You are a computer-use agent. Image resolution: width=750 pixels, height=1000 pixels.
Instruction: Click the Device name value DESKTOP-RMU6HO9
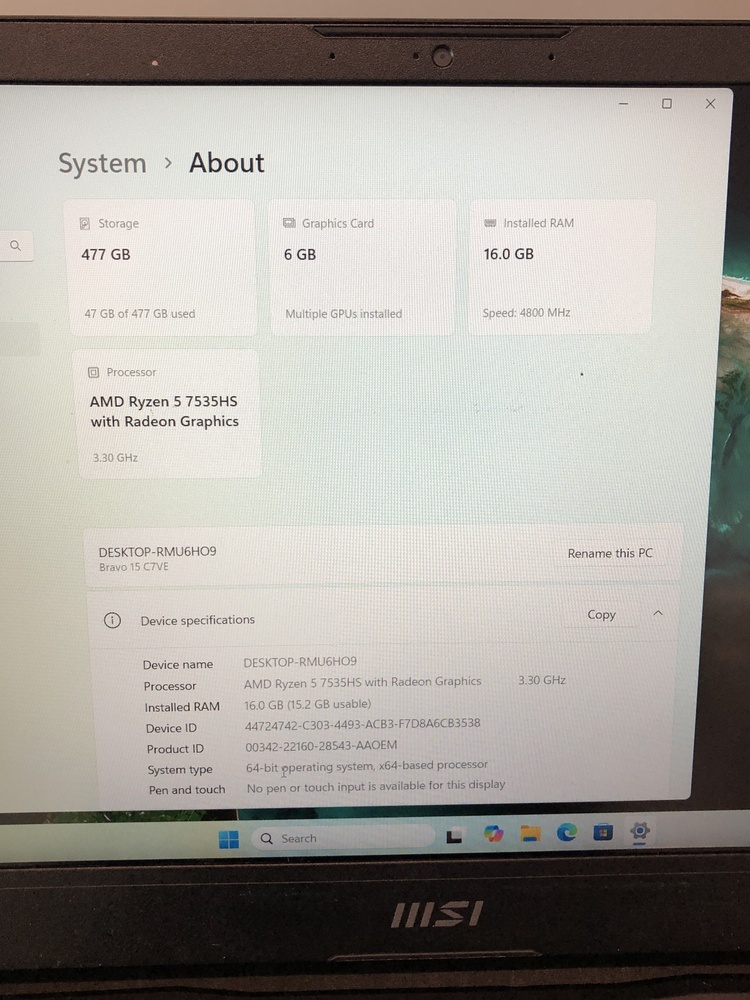[300, 662]
